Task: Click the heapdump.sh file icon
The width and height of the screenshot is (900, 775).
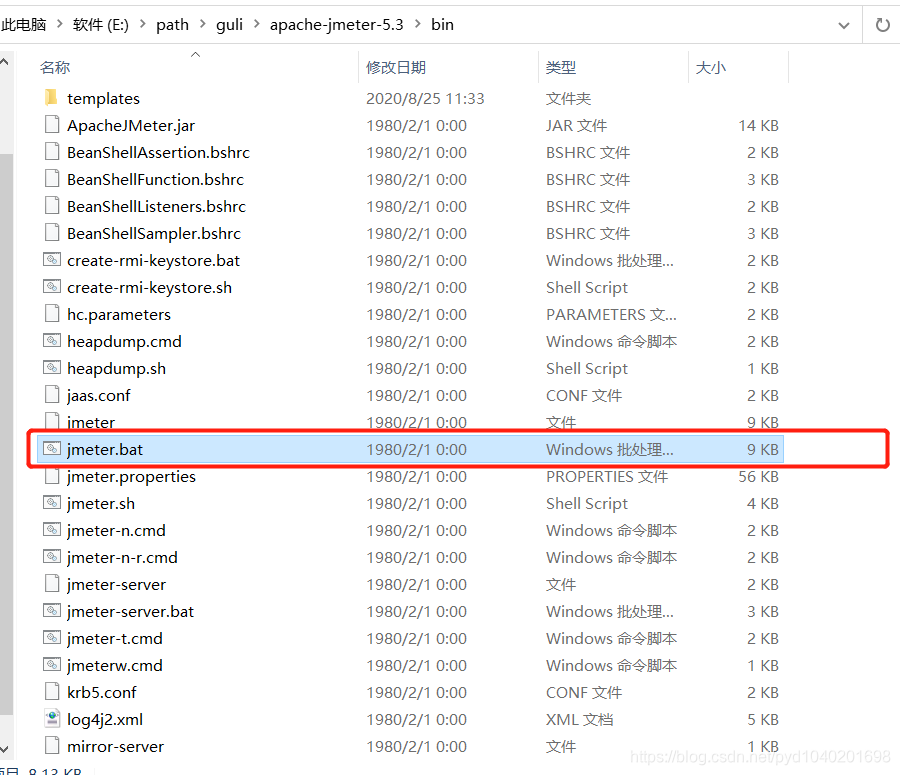Action: click(x=52, y=367)
